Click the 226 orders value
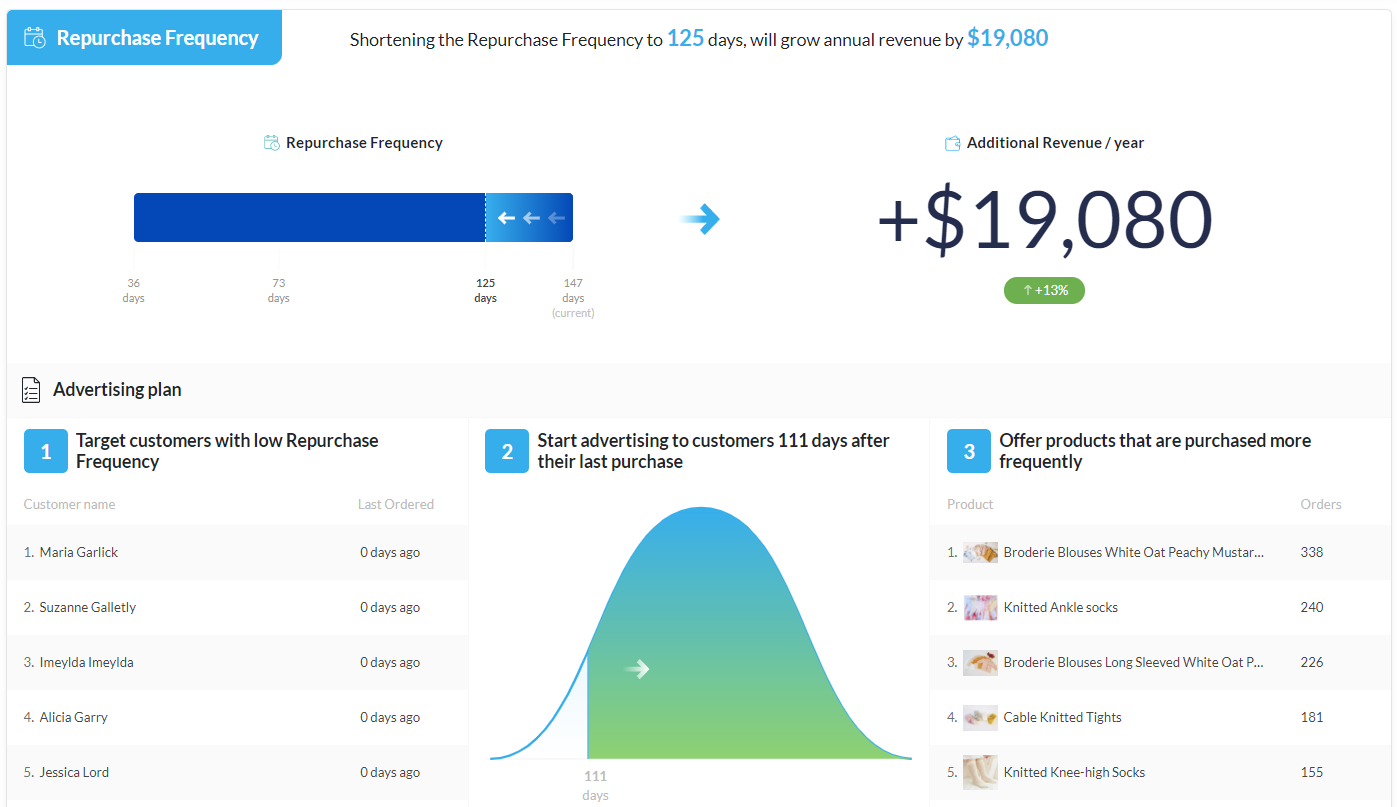Image resolution: width=1397 pixels, height=807 pixels. coord(1312,662)
